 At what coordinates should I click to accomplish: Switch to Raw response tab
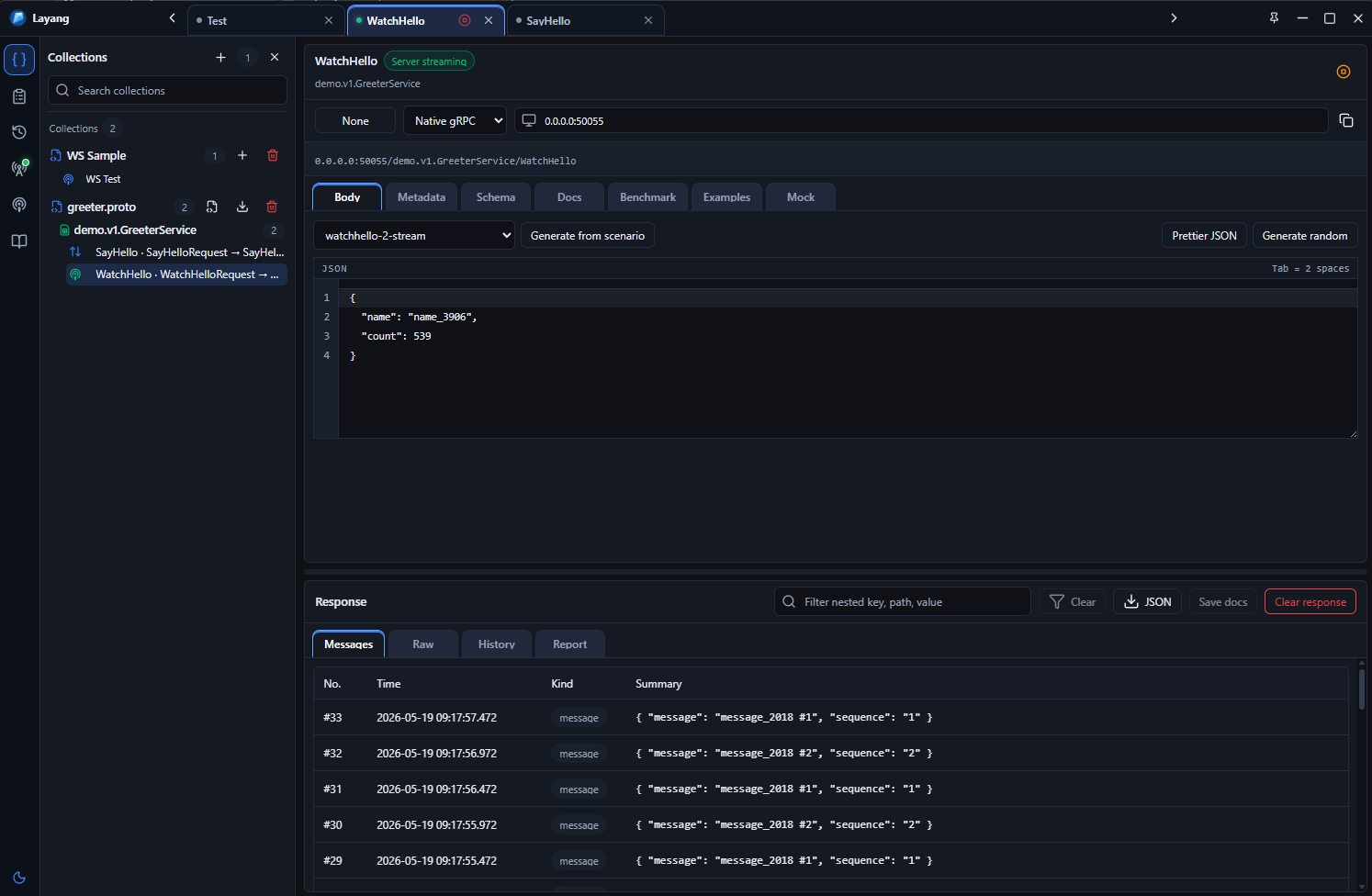422,644
